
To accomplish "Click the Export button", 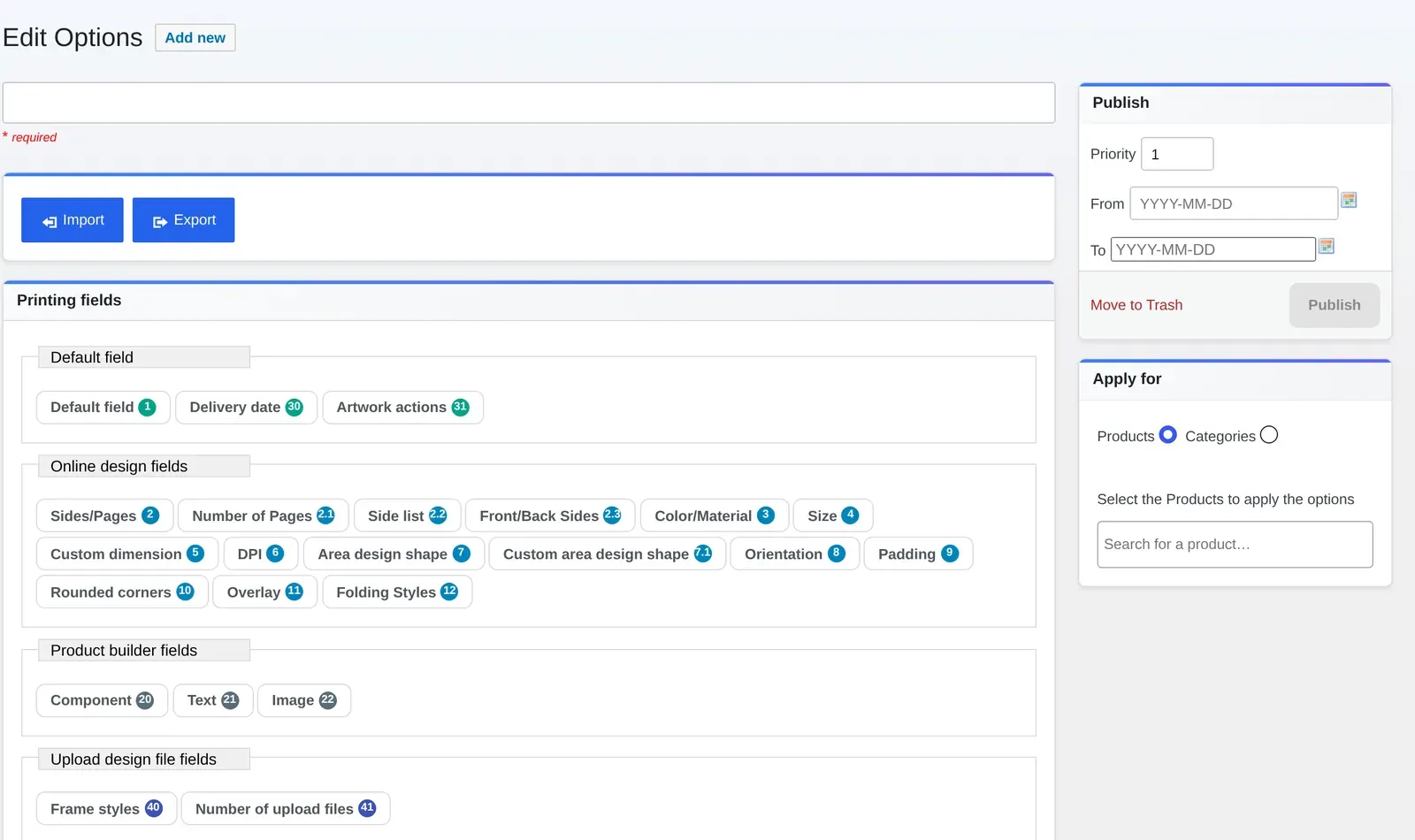I will (184, 220).
